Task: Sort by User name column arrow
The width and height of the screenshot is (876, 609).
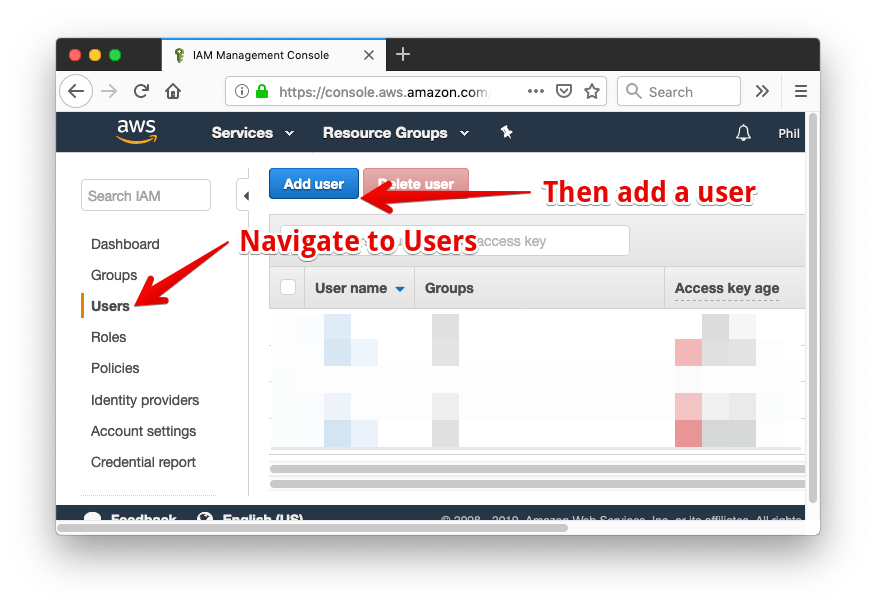Action: pyautogui.click(x=400, y=289)
